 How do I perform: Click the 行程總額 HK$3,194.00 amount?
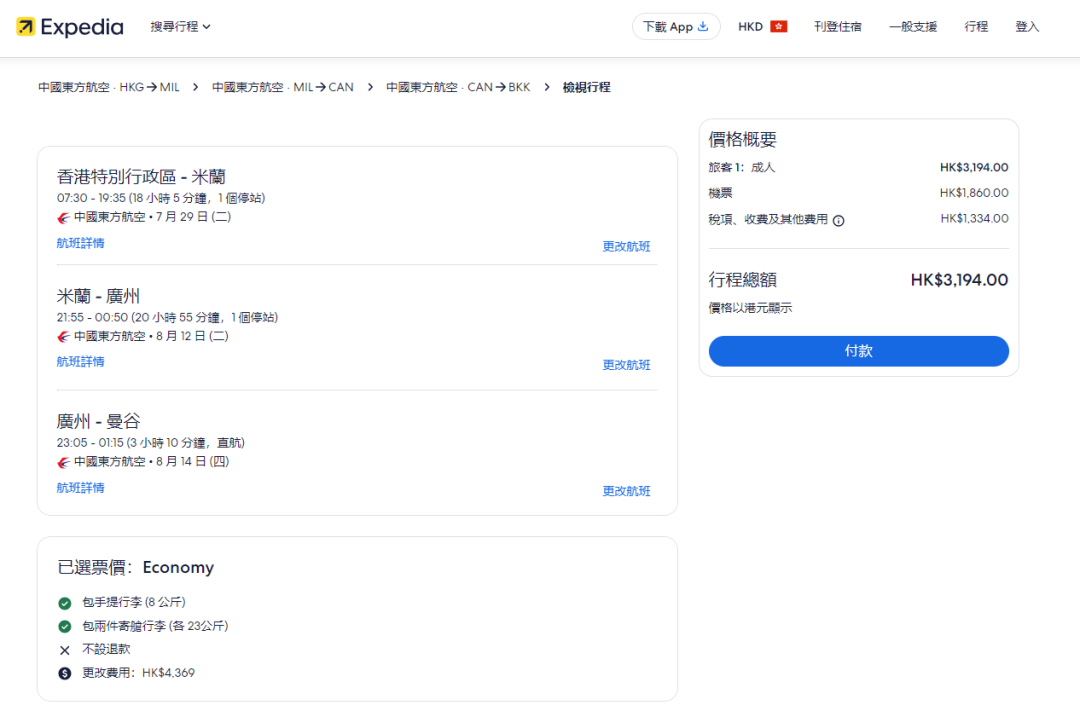click(x=959, y=280)
